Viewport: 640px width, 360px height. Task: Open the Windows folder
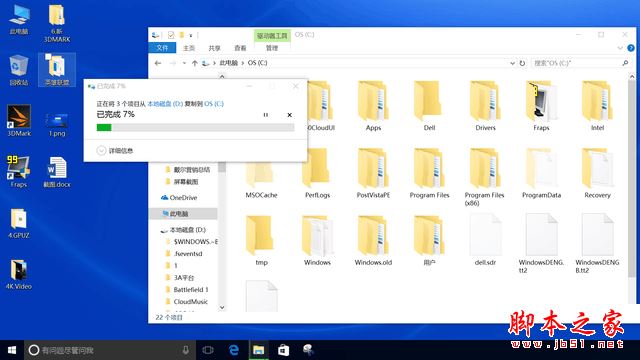click(317, 241)
